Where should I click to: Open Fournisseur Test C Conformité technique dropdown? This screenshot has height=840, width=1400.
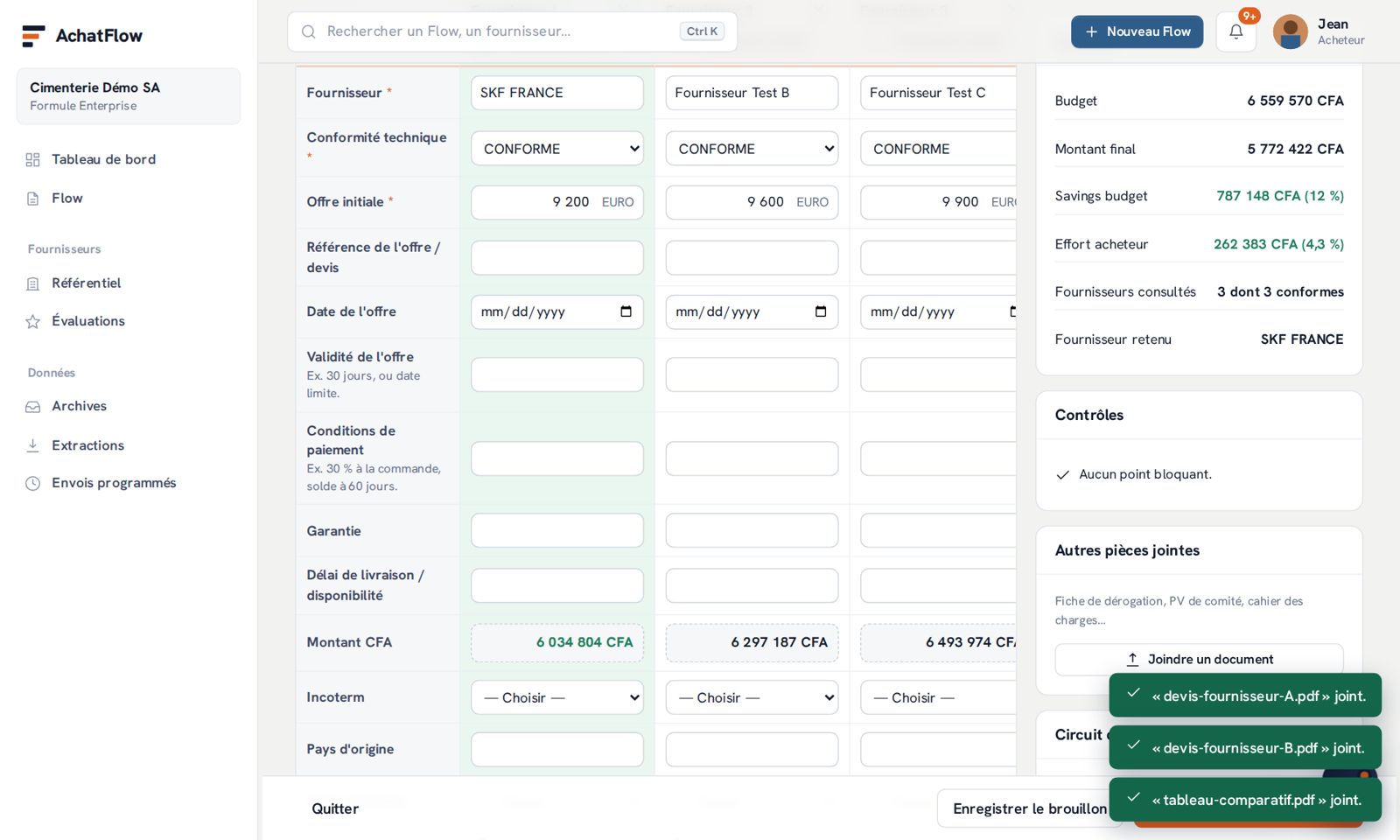(938, 149)
